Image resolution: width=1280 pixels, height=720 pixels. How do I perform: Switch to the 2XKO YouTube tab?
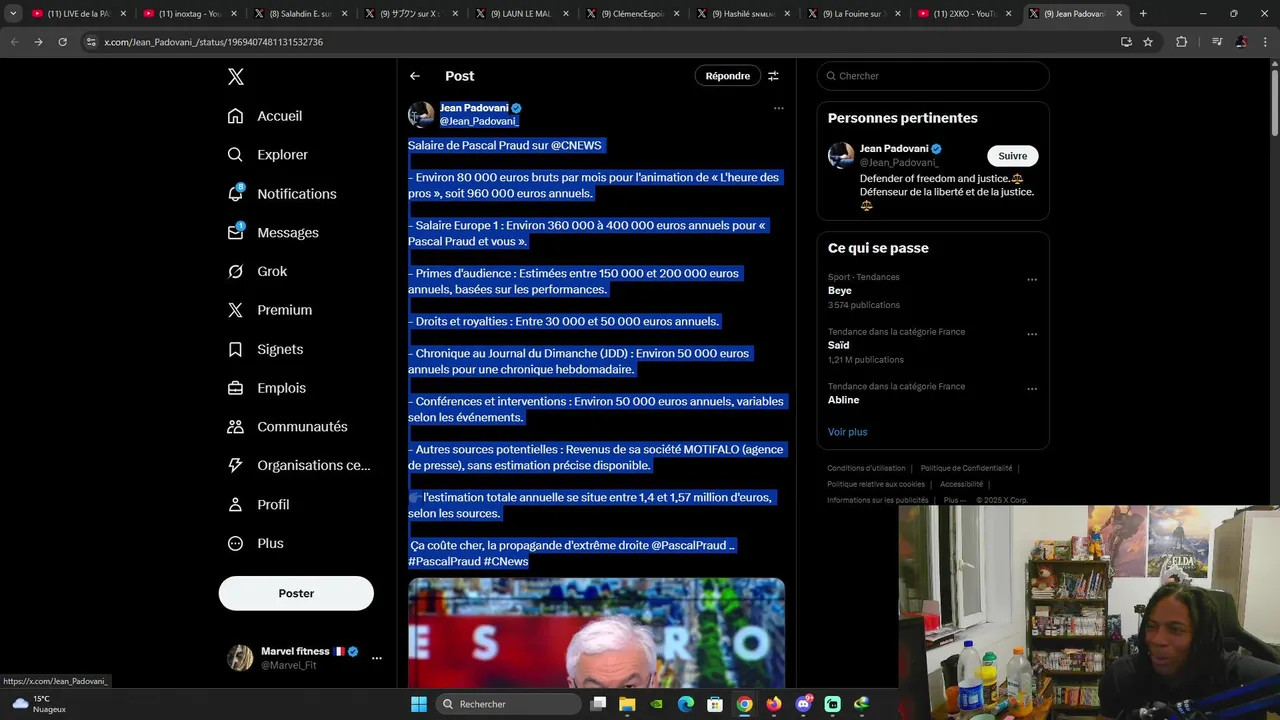[963, 14]
